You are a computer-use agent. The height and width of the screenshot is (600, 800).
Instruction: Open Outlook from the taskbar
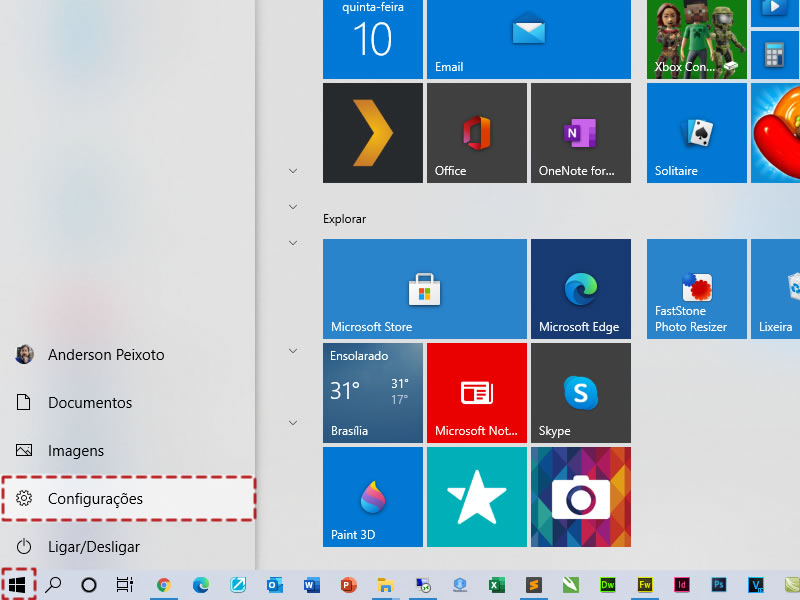(x=274, y=585)
